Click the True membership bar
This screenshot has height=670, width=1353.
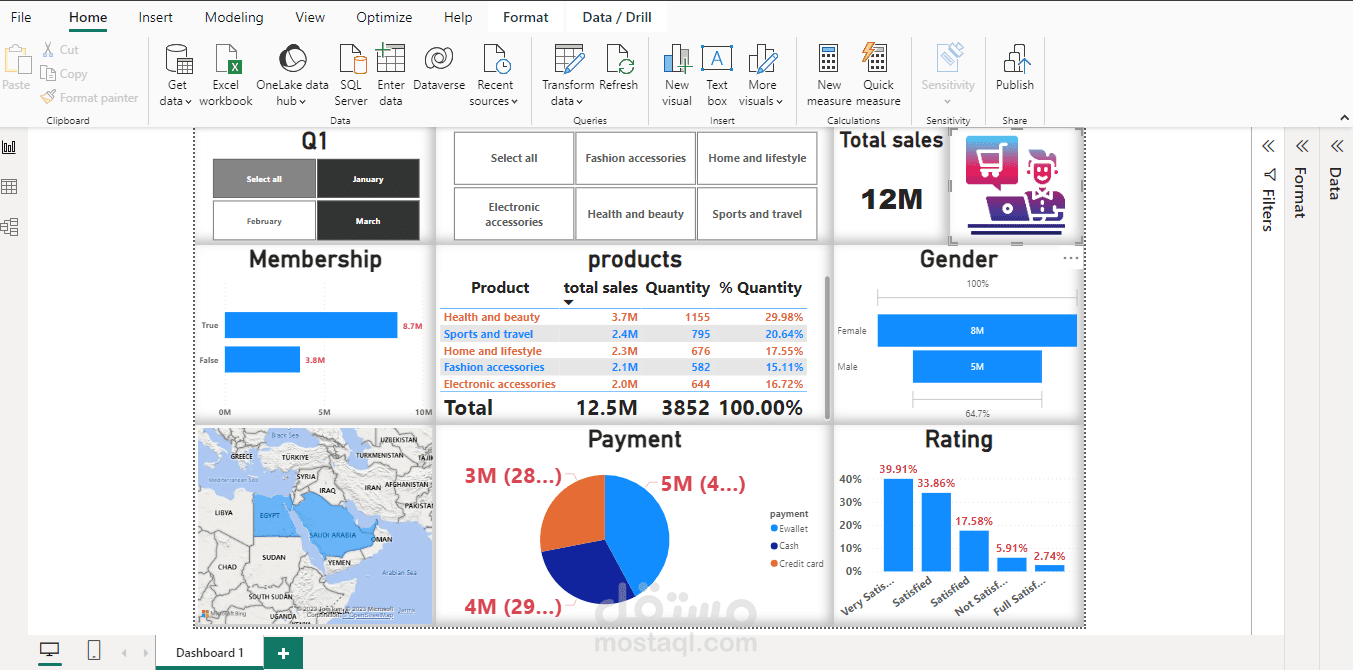tap(311, 325)
